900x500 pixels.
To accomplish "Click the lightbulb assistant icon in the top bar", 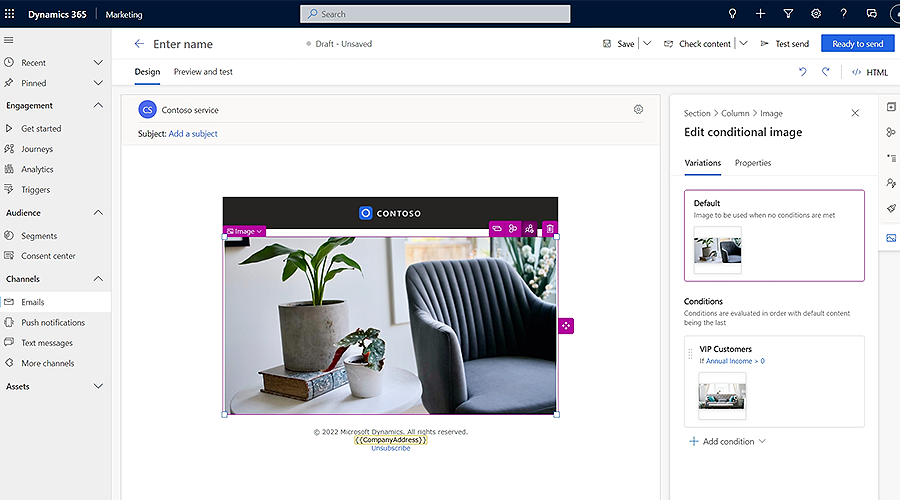I will coord(732,14).
